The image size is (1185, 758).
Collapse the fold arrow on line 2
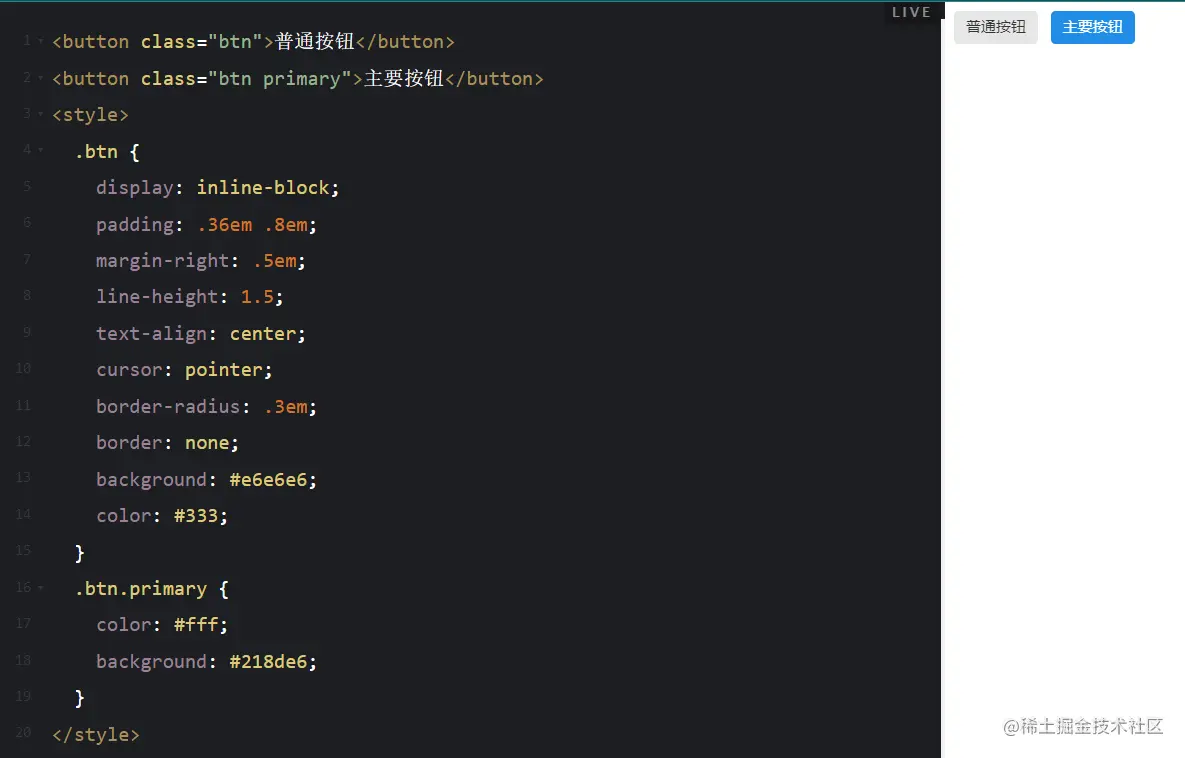coord(41,78)
